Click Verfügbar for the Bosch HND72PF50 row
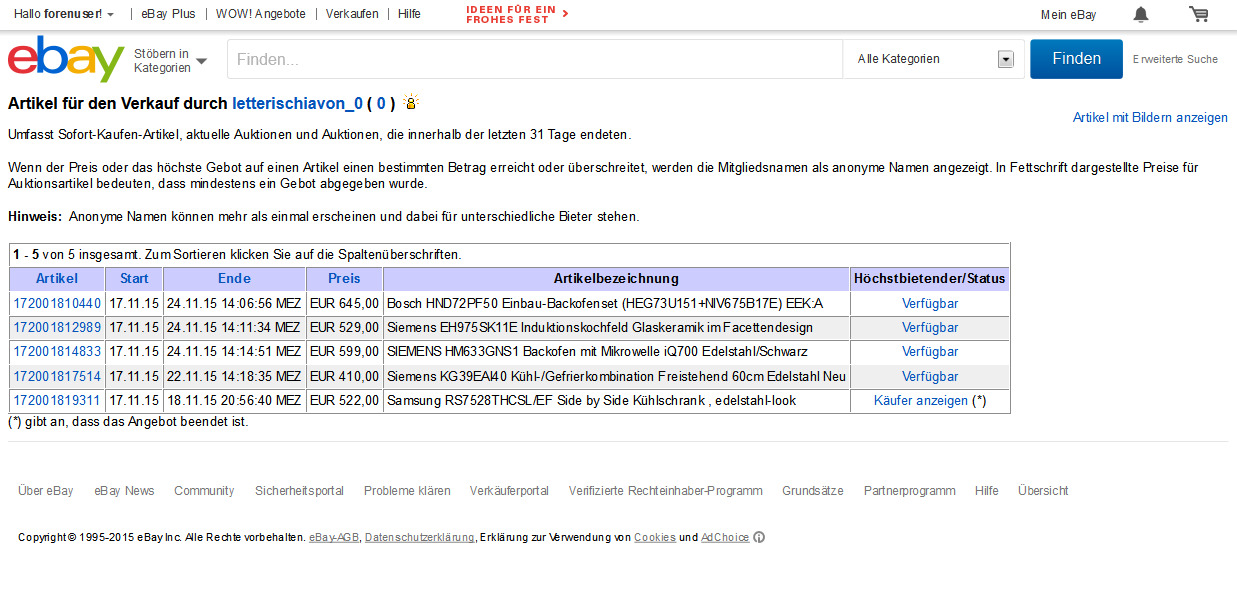Viewport: 1237px width, 594px height. click(x=930, y=303)
